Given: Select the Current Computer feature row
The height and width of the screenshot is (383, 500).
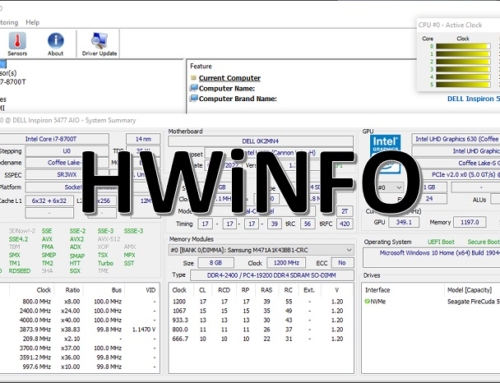Looking at the screenshot, I should click(230, 78).
